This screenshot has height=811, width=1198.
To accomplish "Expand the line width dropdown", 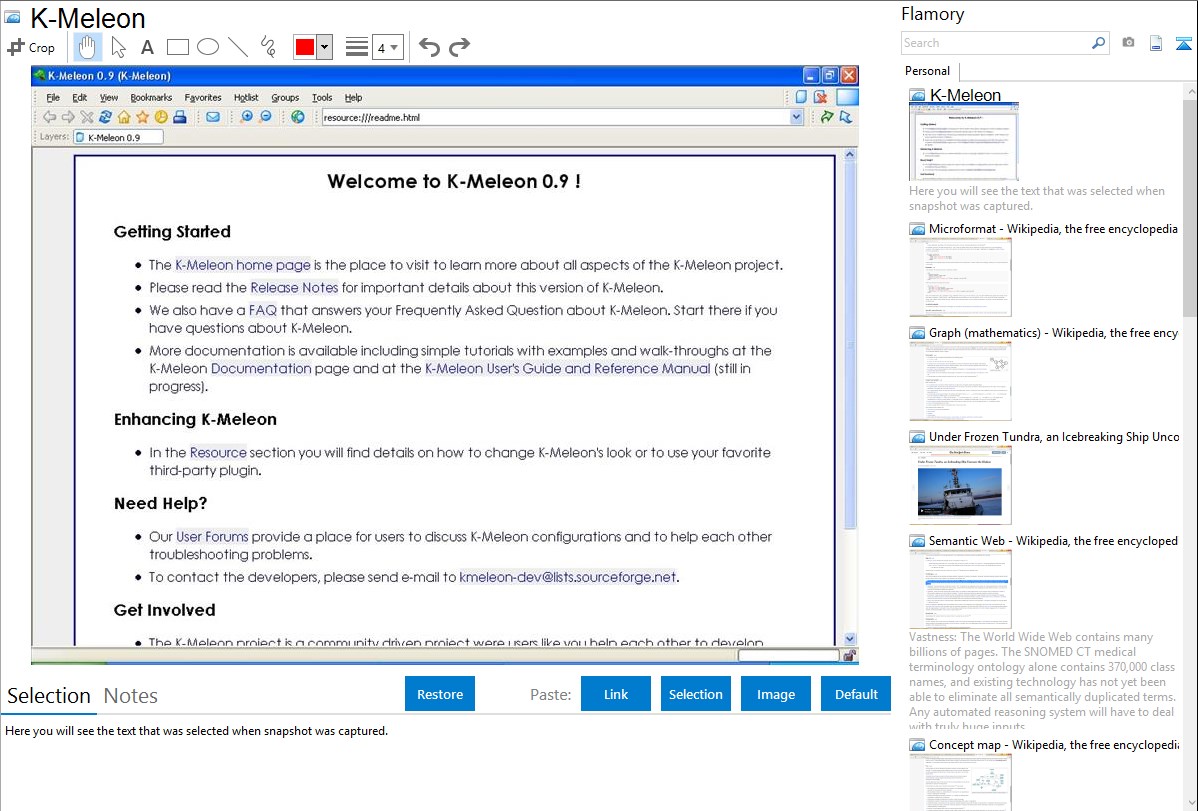I will coord(387,47).
